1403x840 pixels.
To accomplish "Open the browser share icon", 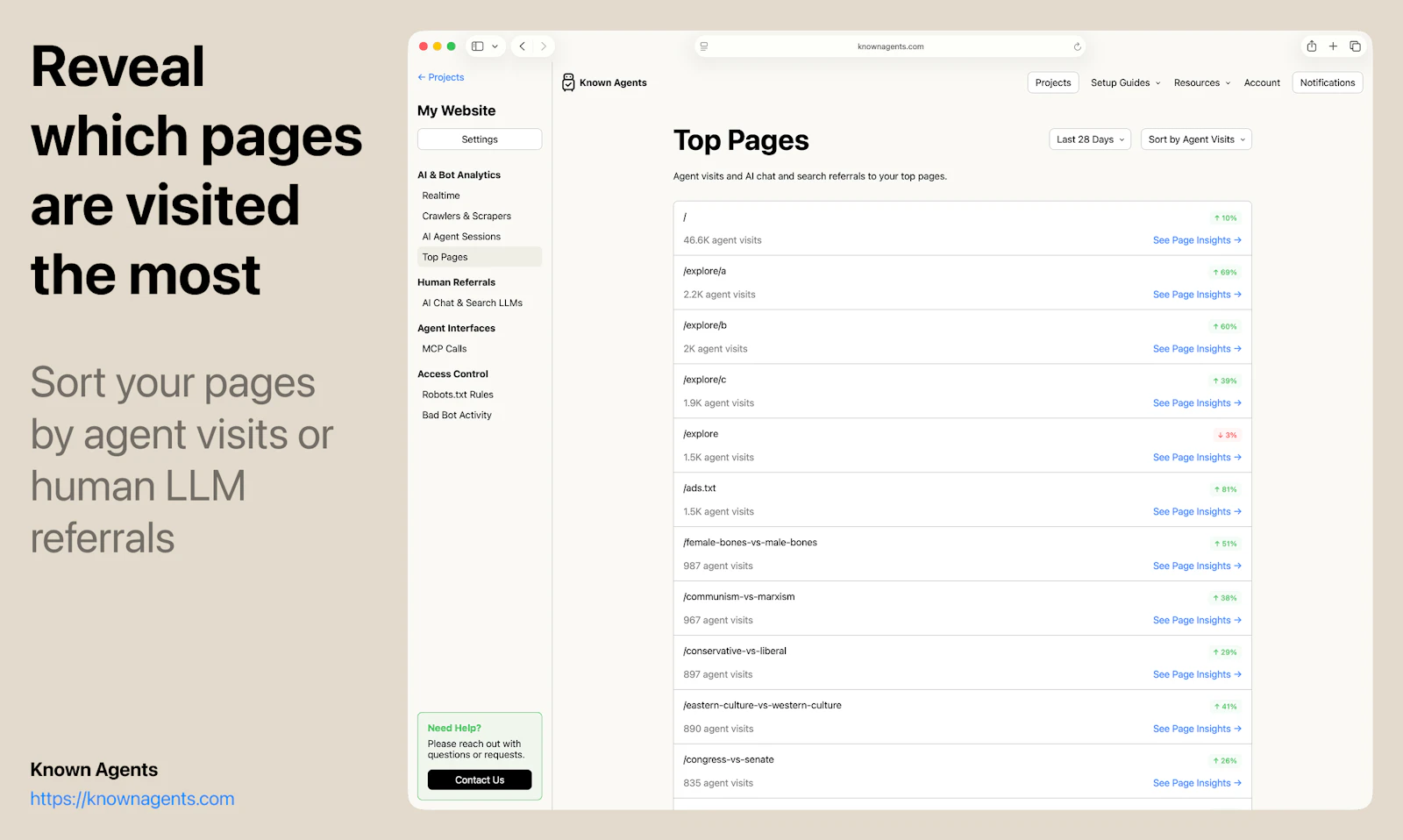I will pos(1312,46).
